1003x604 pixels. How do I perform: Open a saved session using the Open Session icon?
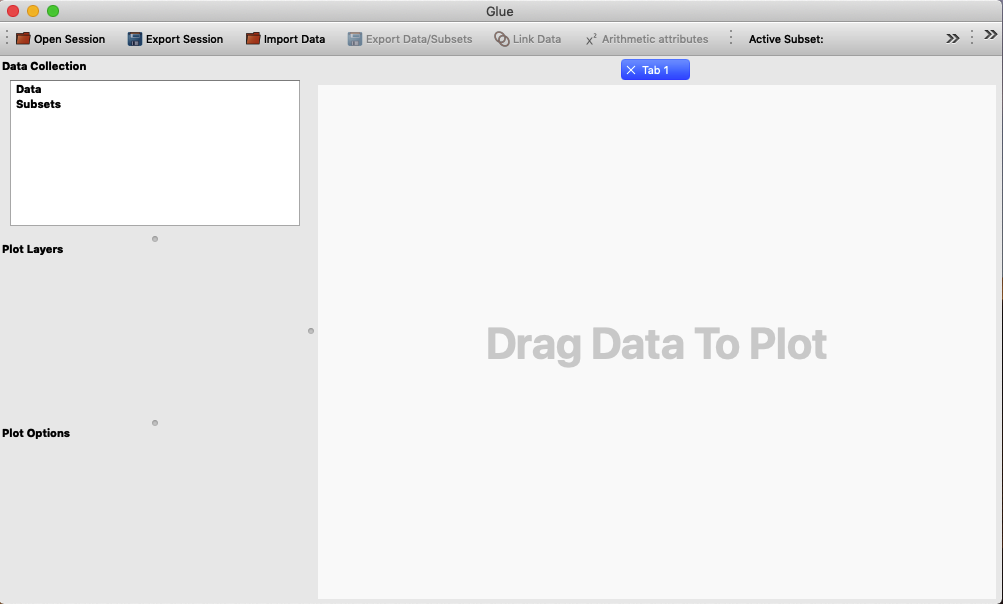(20, 39)
